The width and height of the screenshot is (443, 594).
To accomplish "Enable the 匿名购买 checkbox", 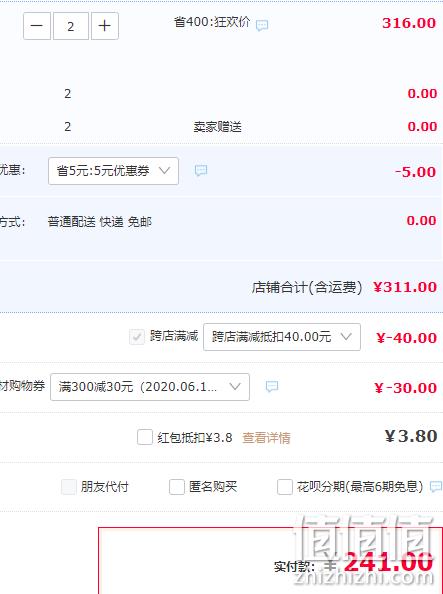I will (177, 487).
